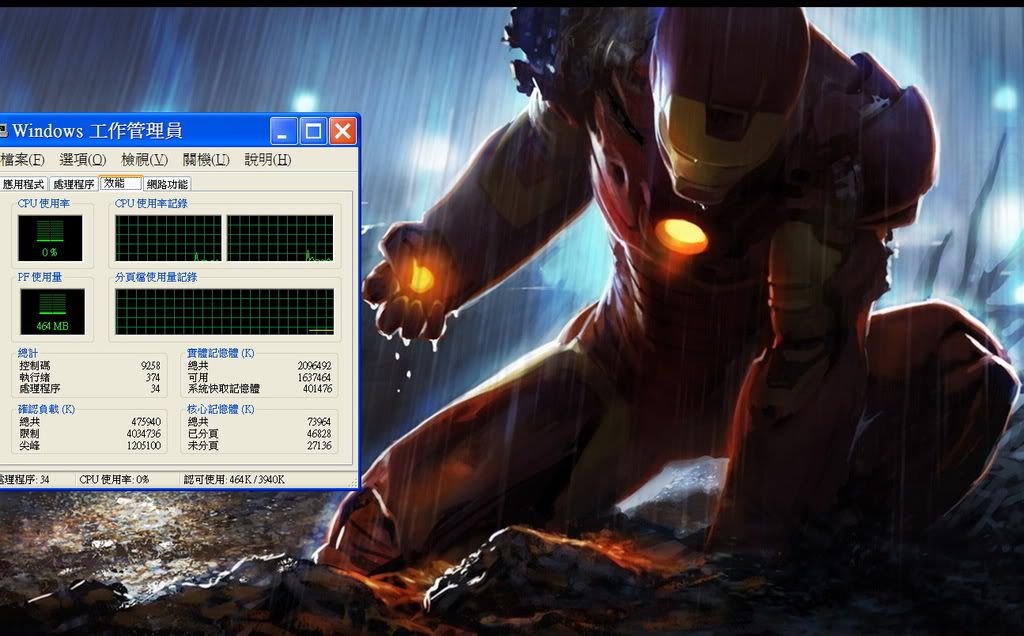Image resolution: width=1024 pixels, height=636 pixels.
Task: Click the right CPU 使用率記錄 graph
Action: click(x=280, y=238)
